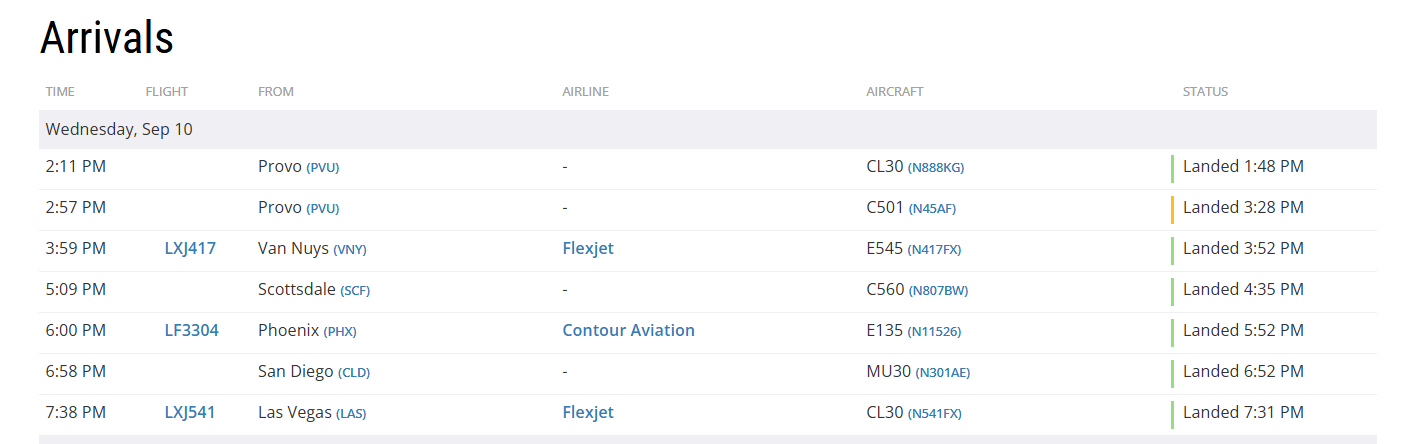1427x444 pixels.
Task: Open aircraft N417FX details
Action: click(x=934, y=250)
